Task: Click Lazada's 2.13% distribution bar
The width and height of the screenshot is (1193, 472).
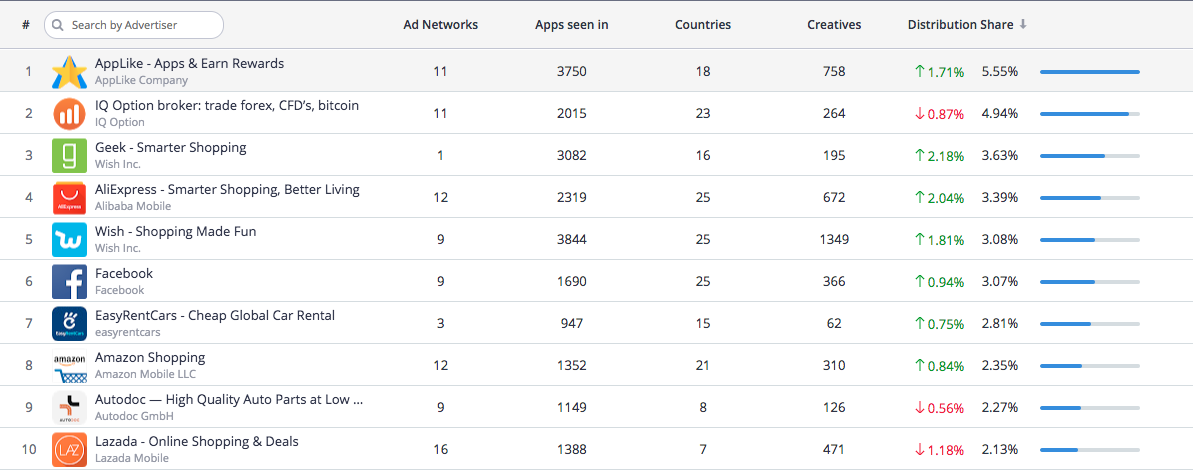Action: point(1090,450)
